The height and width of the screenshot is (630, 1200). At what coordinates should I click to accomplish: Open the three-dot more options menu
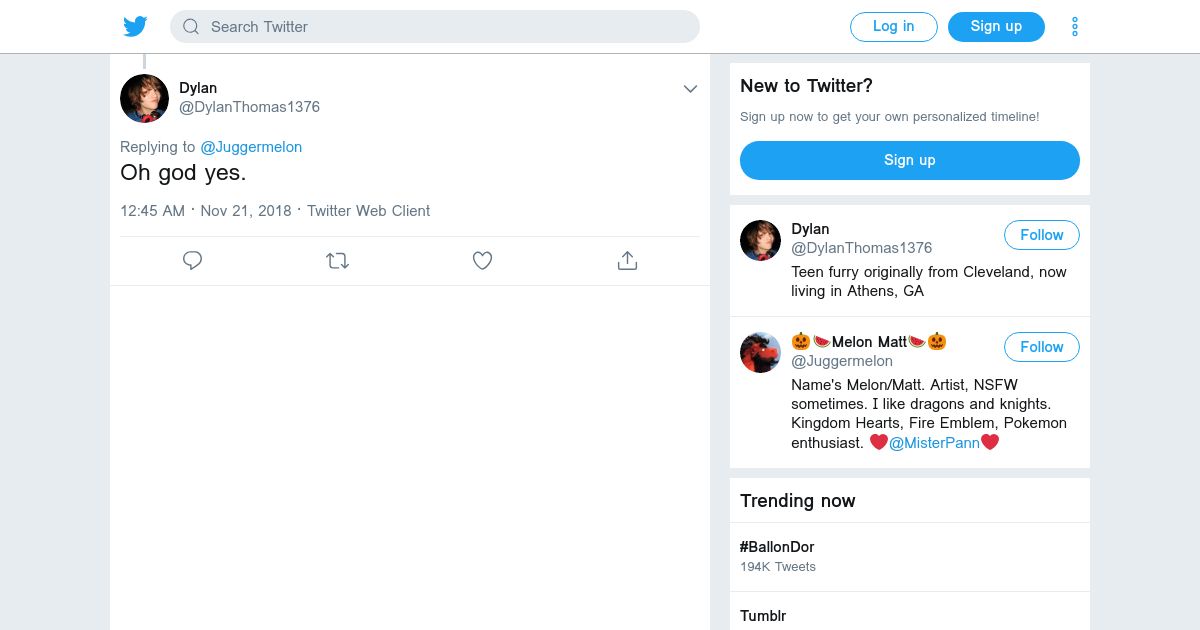pyautogui.click(x=1075, y=27)
